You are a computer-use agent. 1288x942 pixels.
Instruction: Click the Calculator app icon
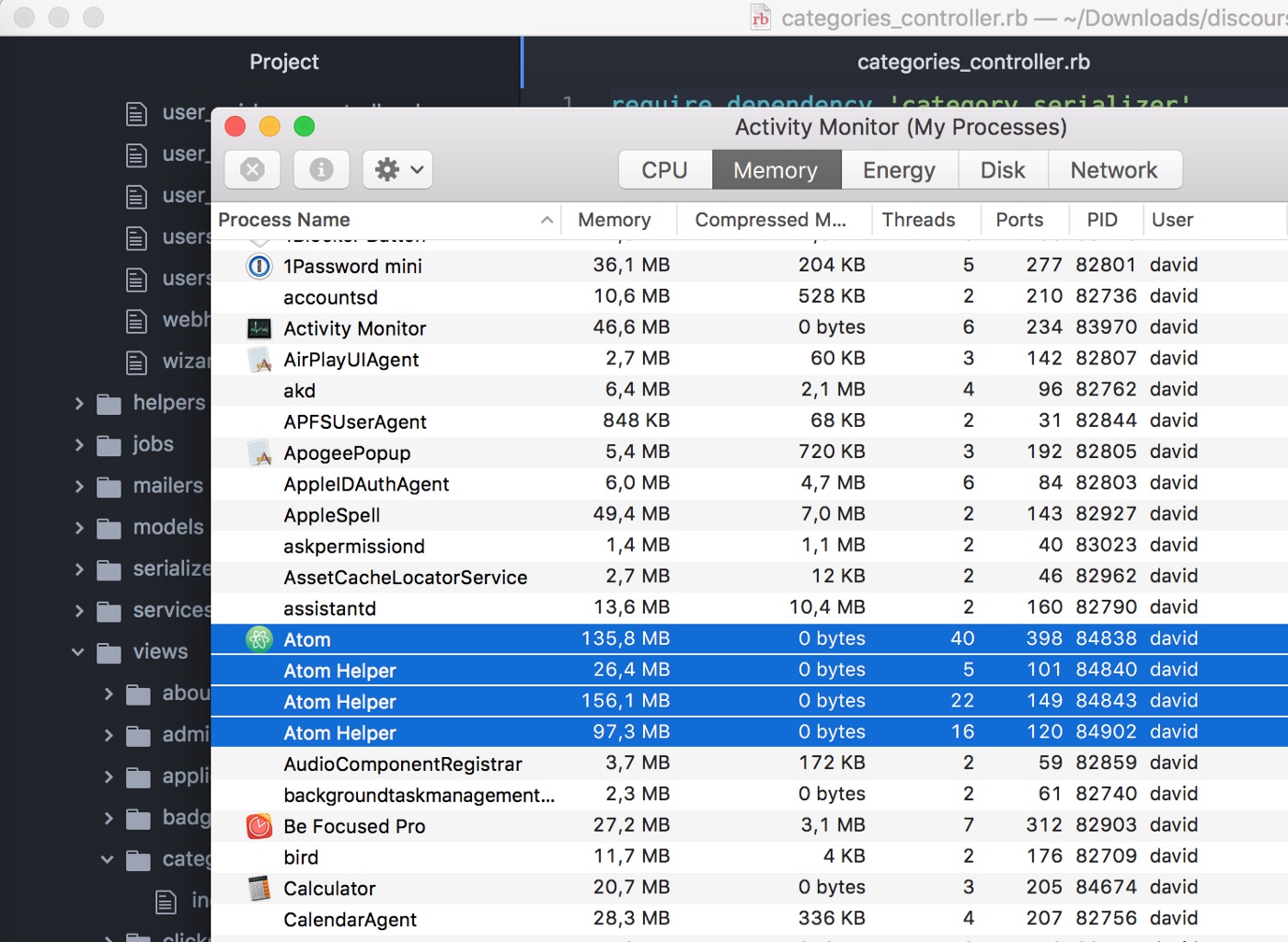pyautogui.click(x=259, y=889)
